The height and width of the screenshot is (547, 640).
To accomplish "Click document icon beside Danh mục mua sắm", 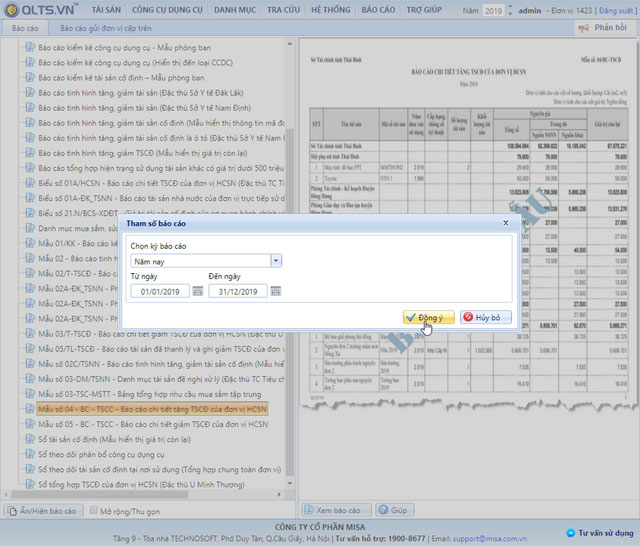I will pos(30,229).
